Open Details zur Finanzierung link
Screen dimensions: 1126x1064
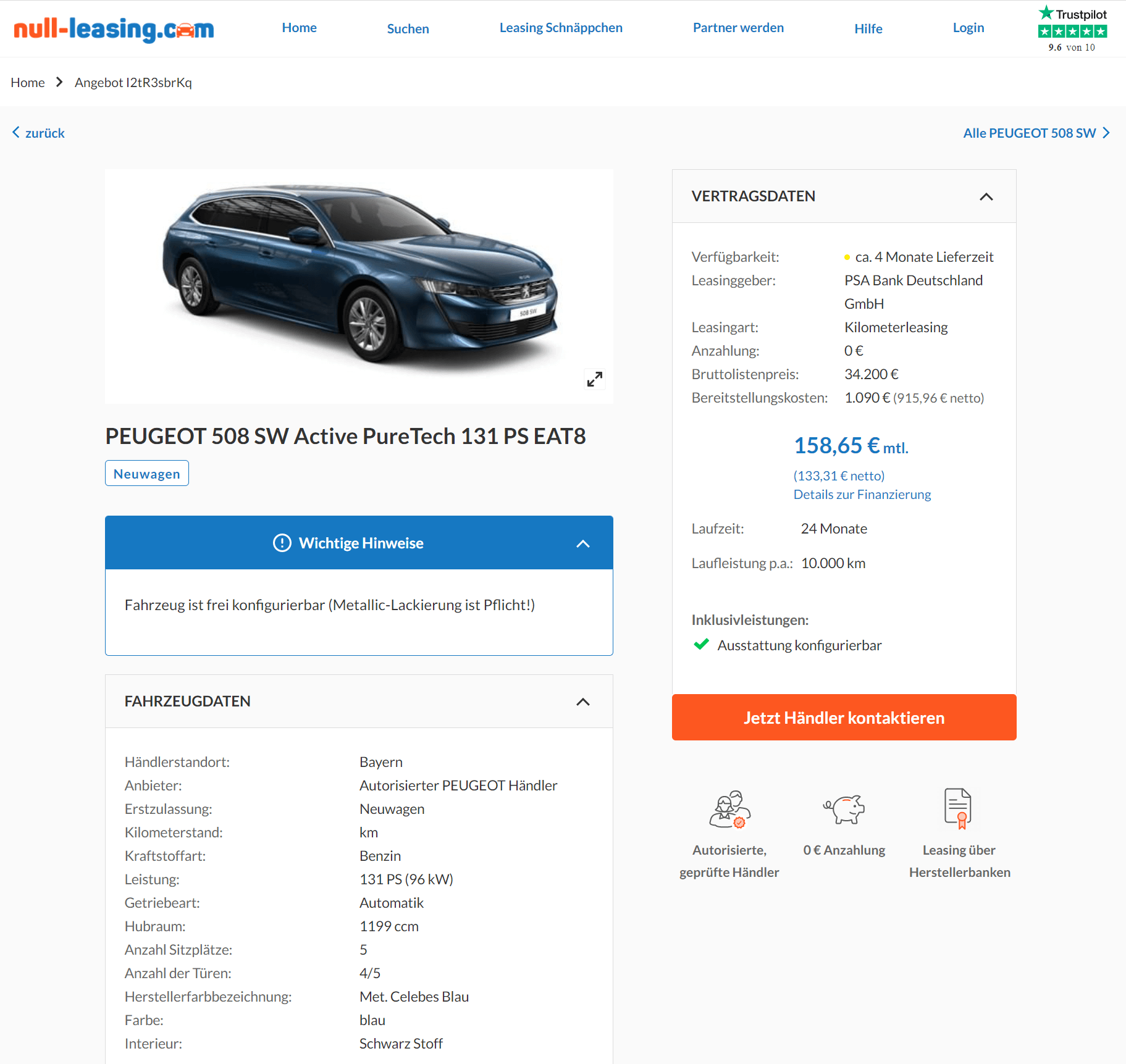point(862,494)
